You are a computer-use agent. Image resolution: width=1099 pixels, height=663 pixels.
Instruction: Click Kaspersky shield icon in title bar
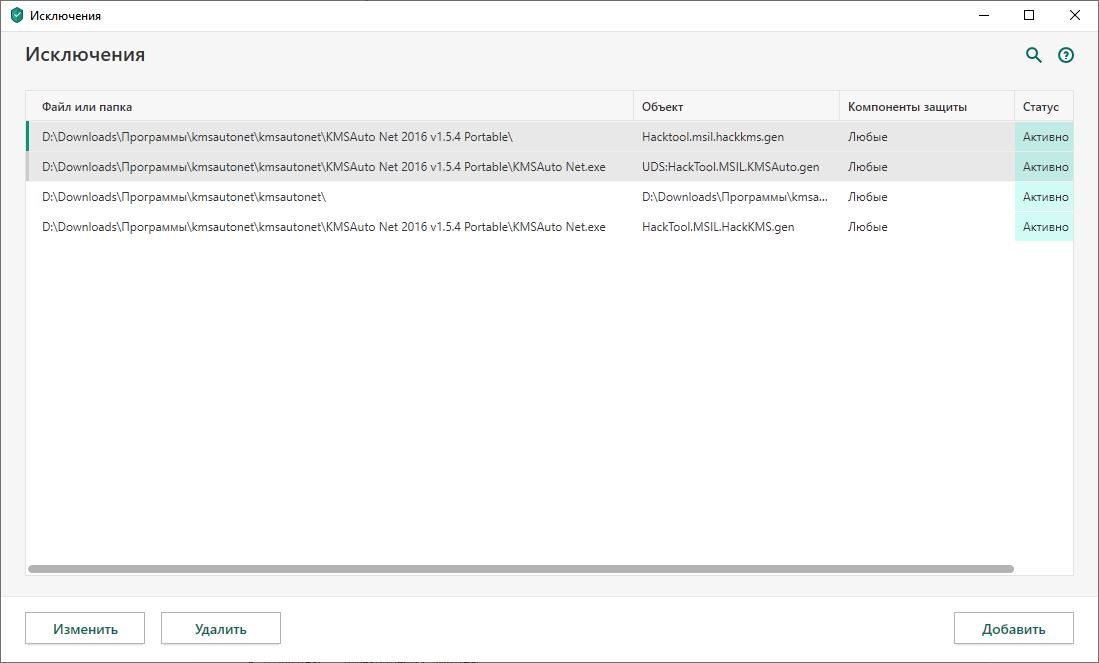coord(17,15)
